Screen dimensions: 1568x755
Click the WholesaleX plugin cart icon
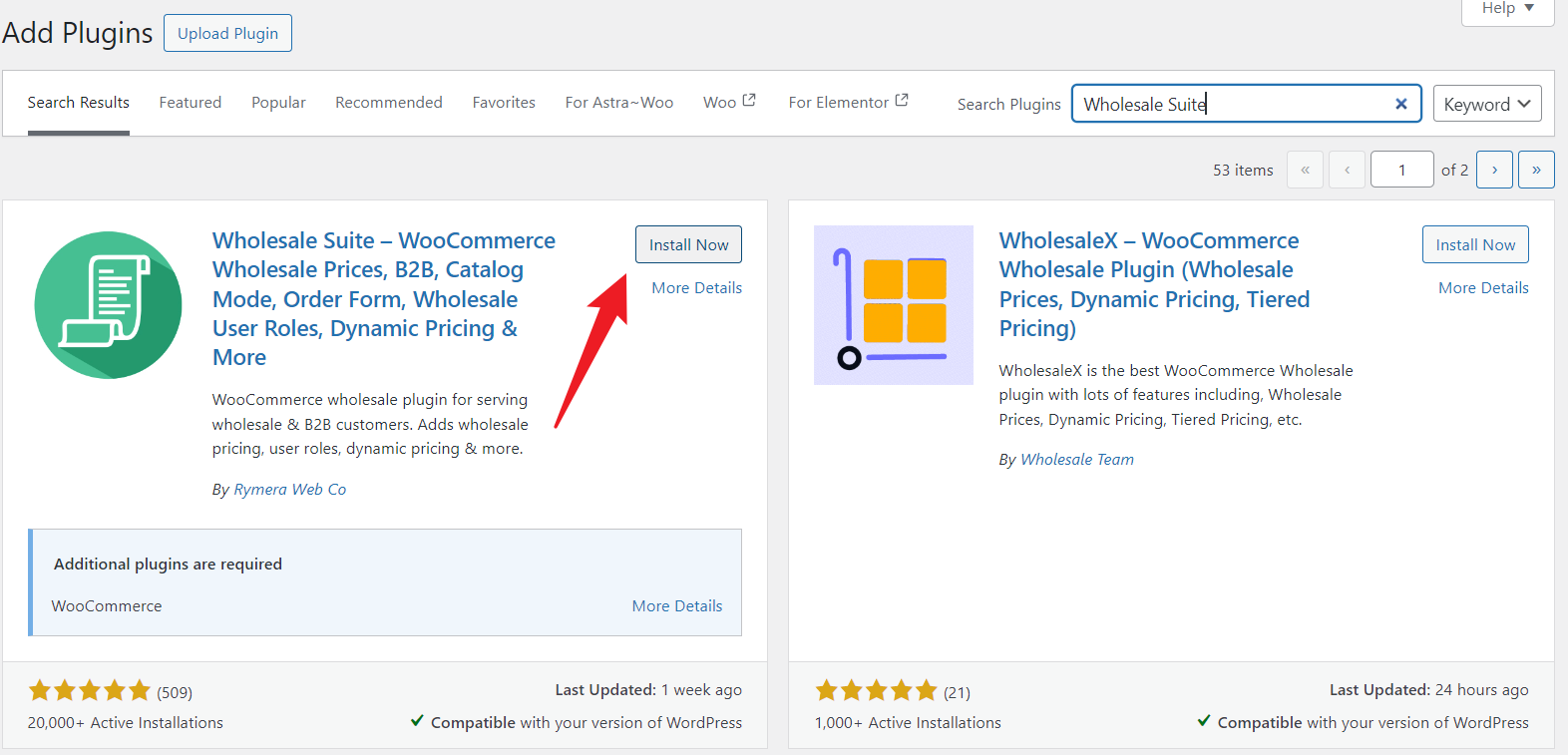894,305
